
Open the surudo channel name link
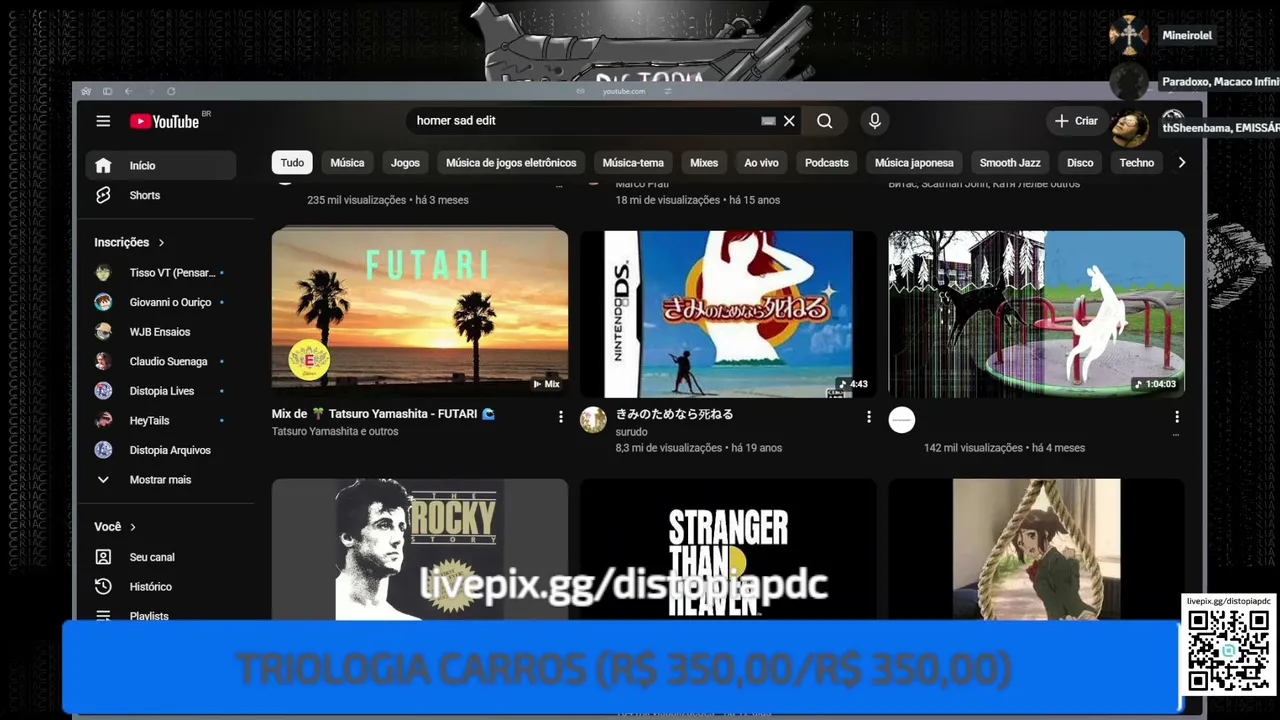pyautogui.click(x=632, y=432)
